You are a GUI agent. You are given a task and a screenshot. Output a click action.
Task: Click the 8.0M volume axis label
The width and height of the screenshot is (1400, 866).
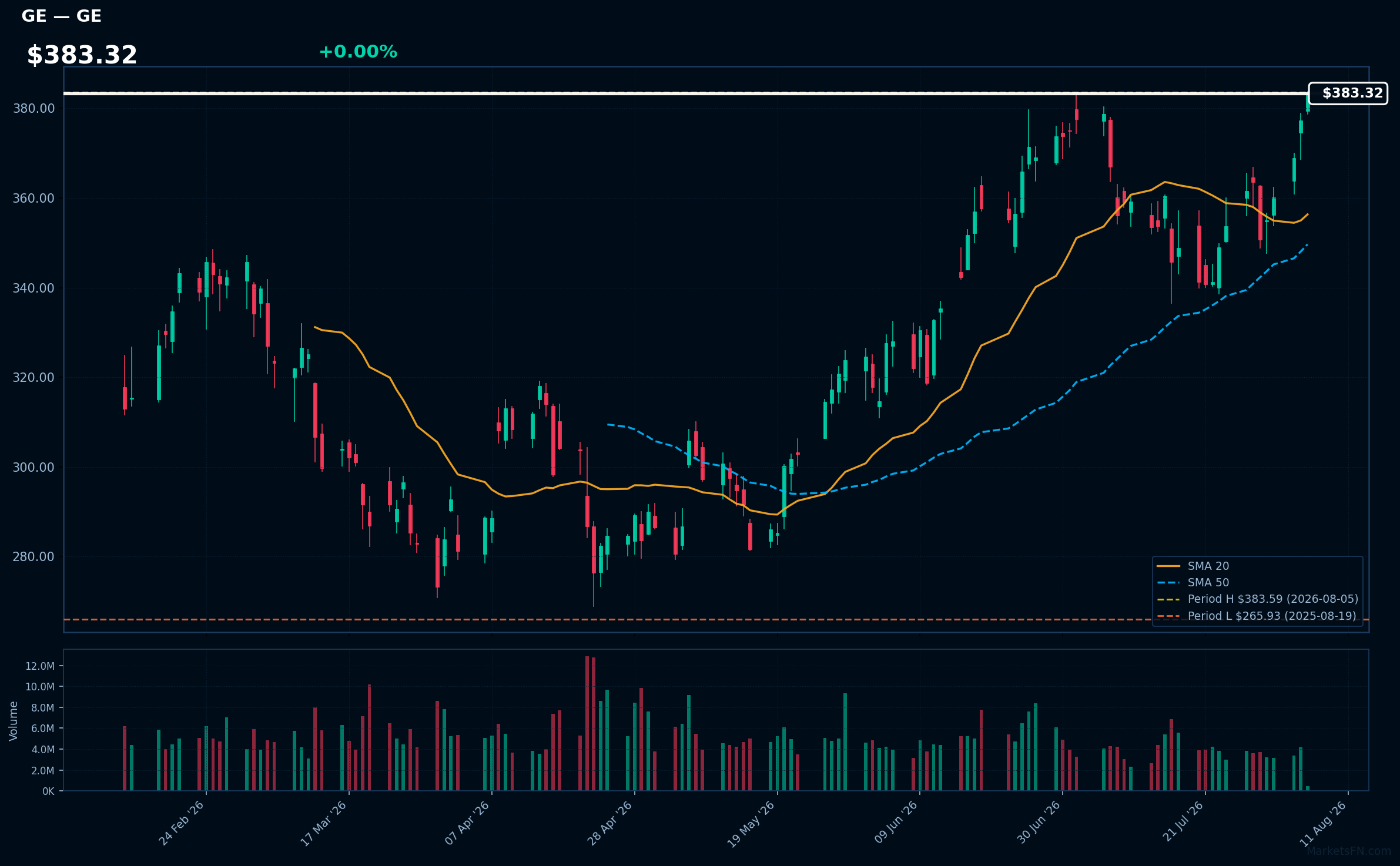[x=42, y=708]
